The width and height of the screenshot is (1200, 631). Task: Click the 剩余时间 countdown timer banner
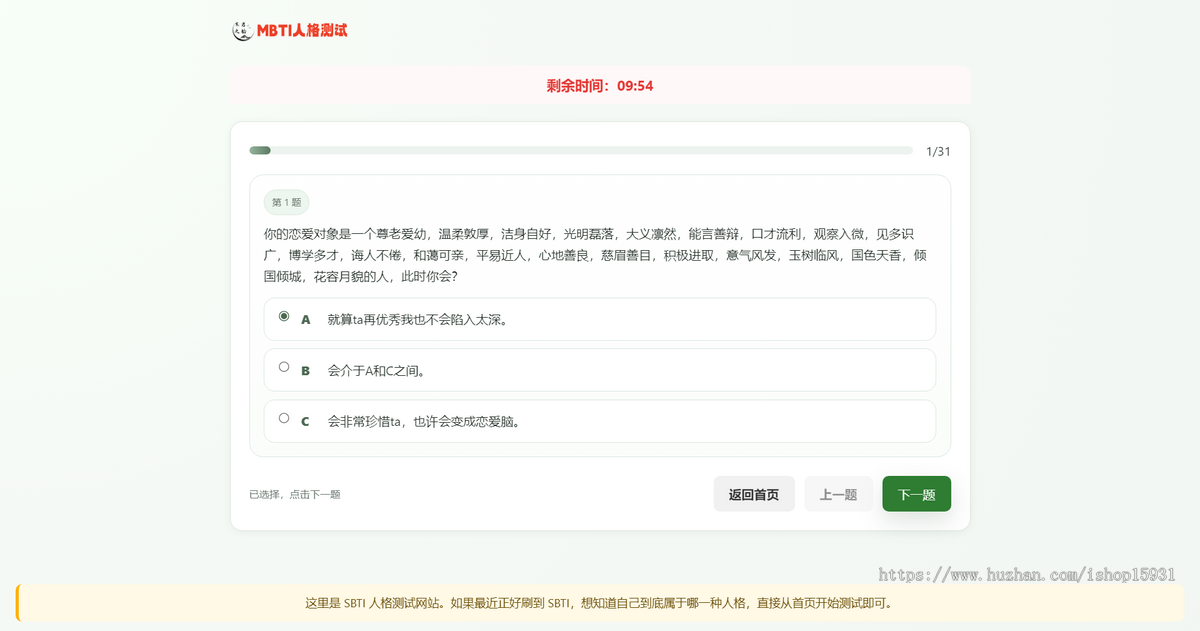pyautogui.click(x=600, y=86)
